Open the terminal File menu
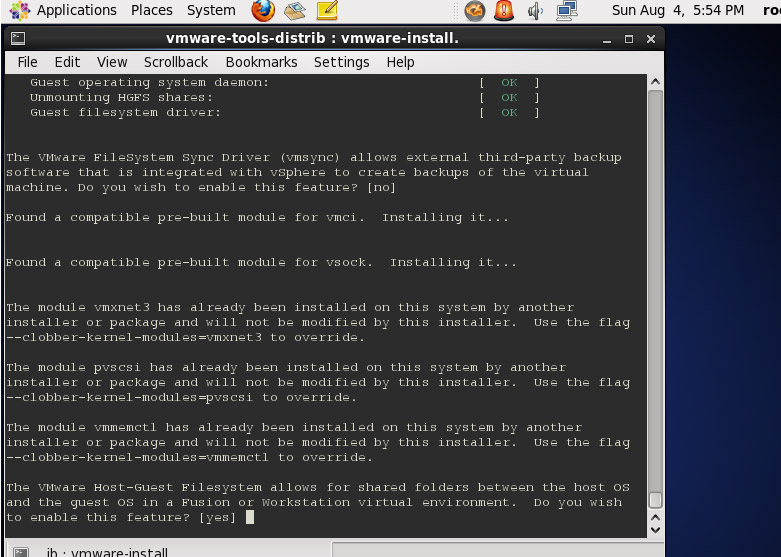This screenshot has width=781, height=557. (x=27, y=62)
